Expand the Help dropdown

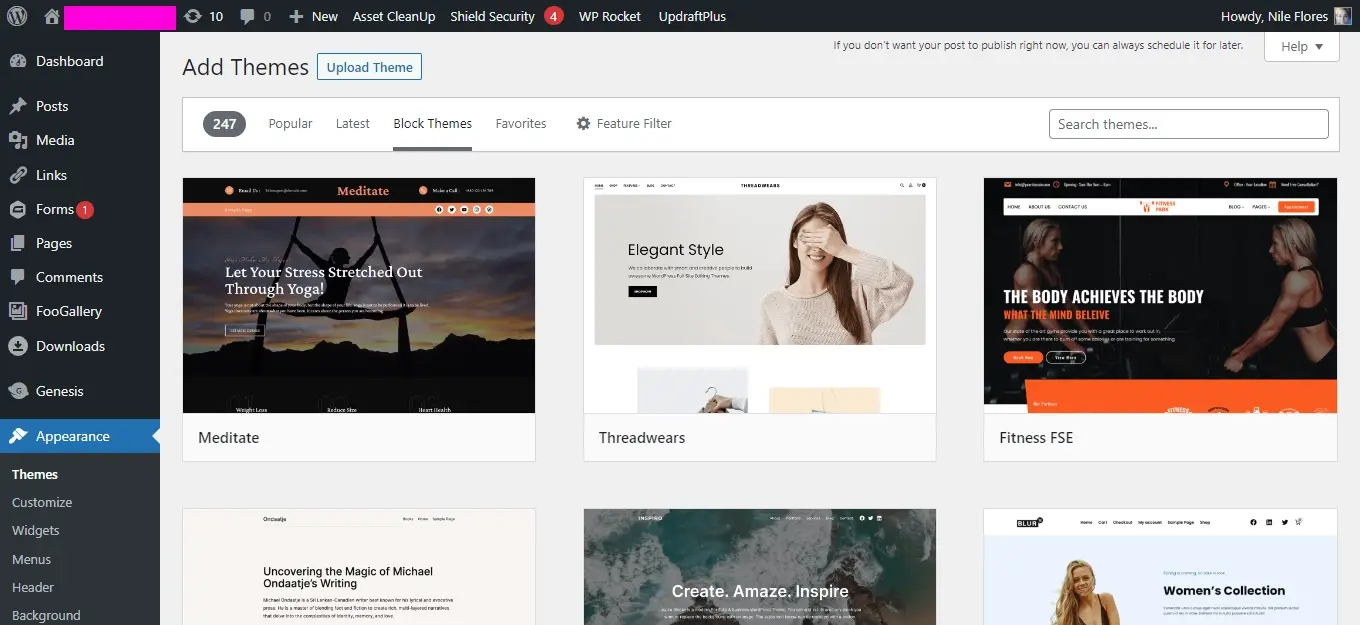[x=1301, y=46]
